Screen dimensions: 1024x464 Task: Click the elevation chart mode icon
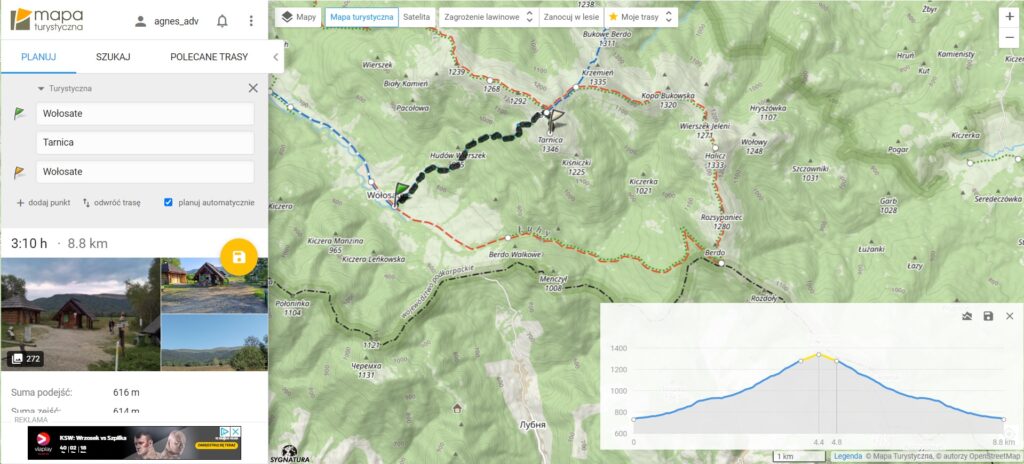(967, 316)
